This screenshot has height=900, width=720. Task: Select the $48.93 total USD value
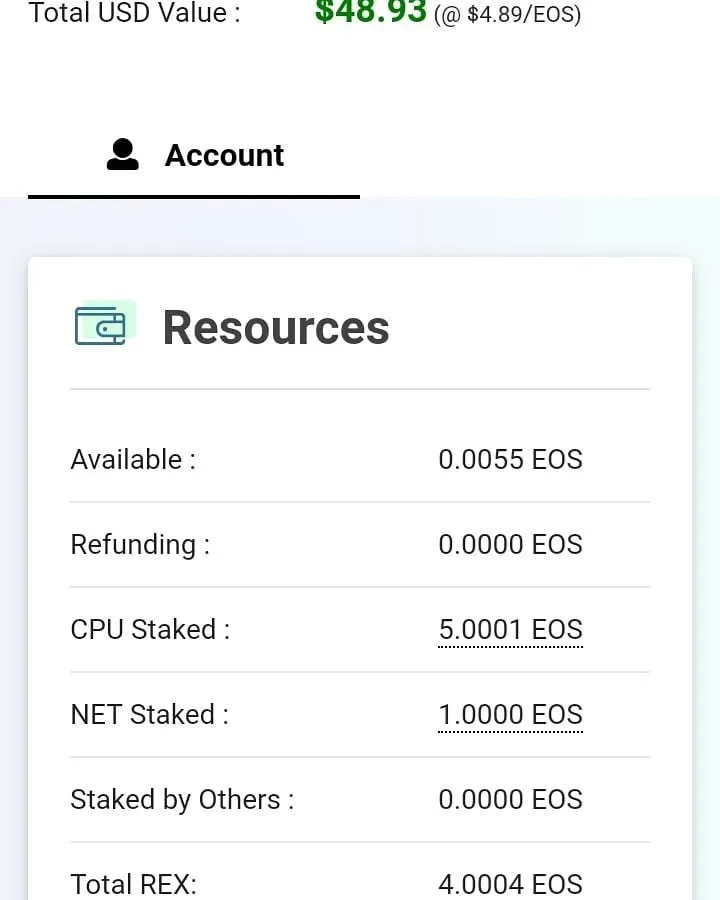(371, 11)
